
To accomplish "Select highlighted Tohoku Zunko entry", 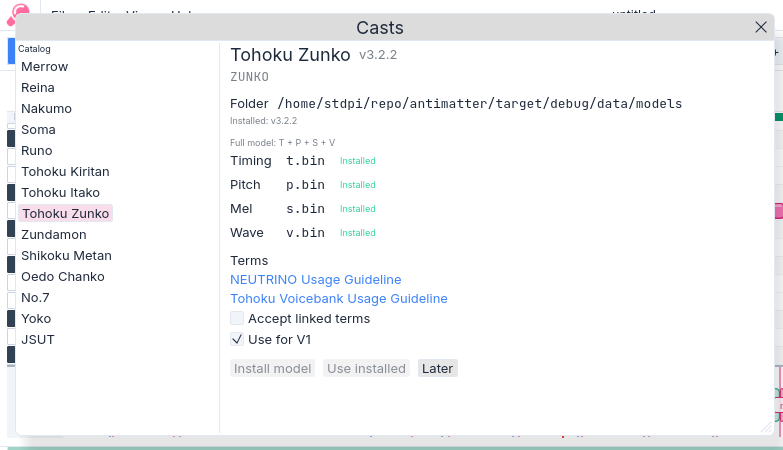I will pos(65,214).
